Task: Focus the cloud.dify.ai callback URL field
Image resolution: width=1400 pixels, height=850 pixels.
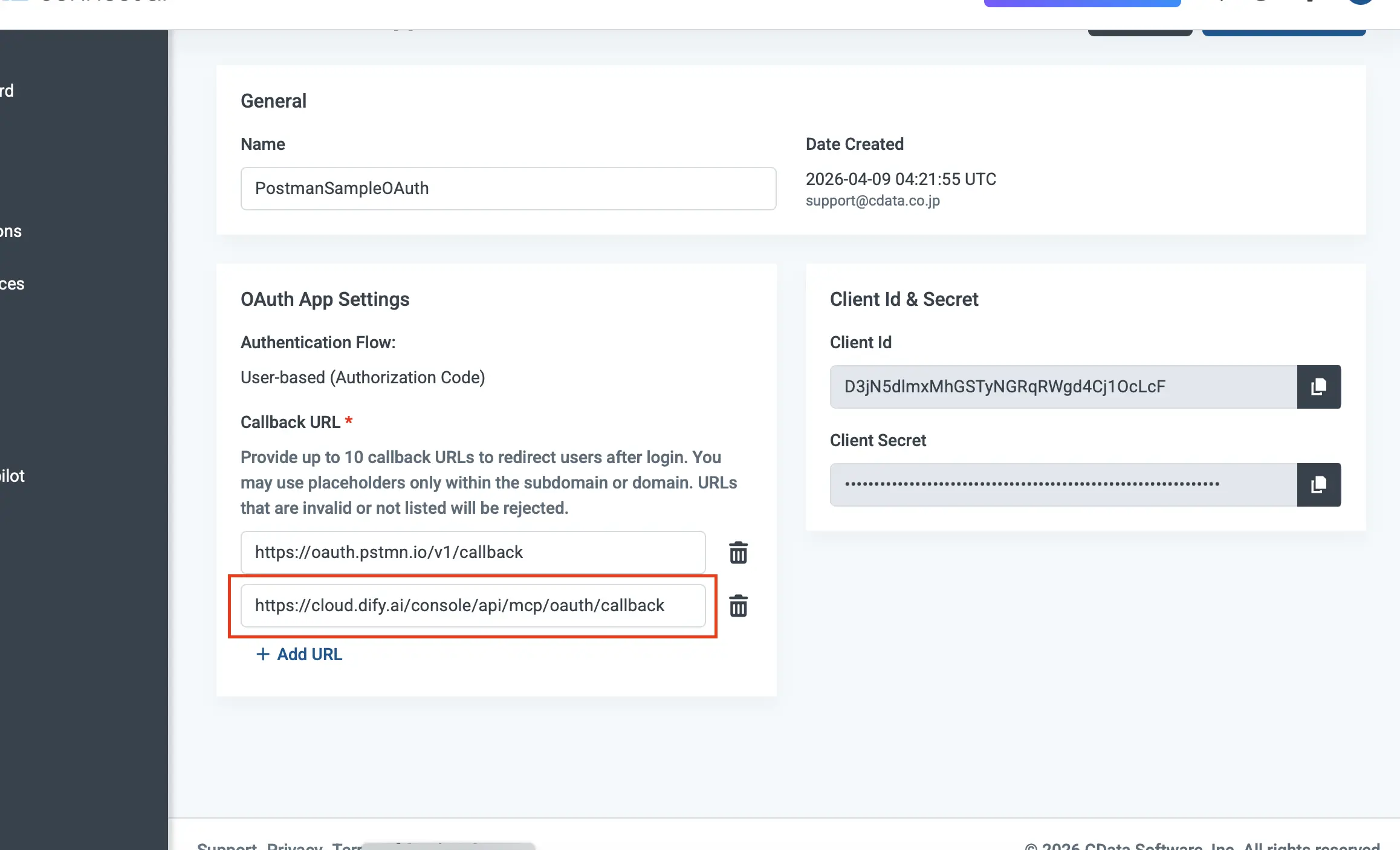Action: click(x=473, y=606)
